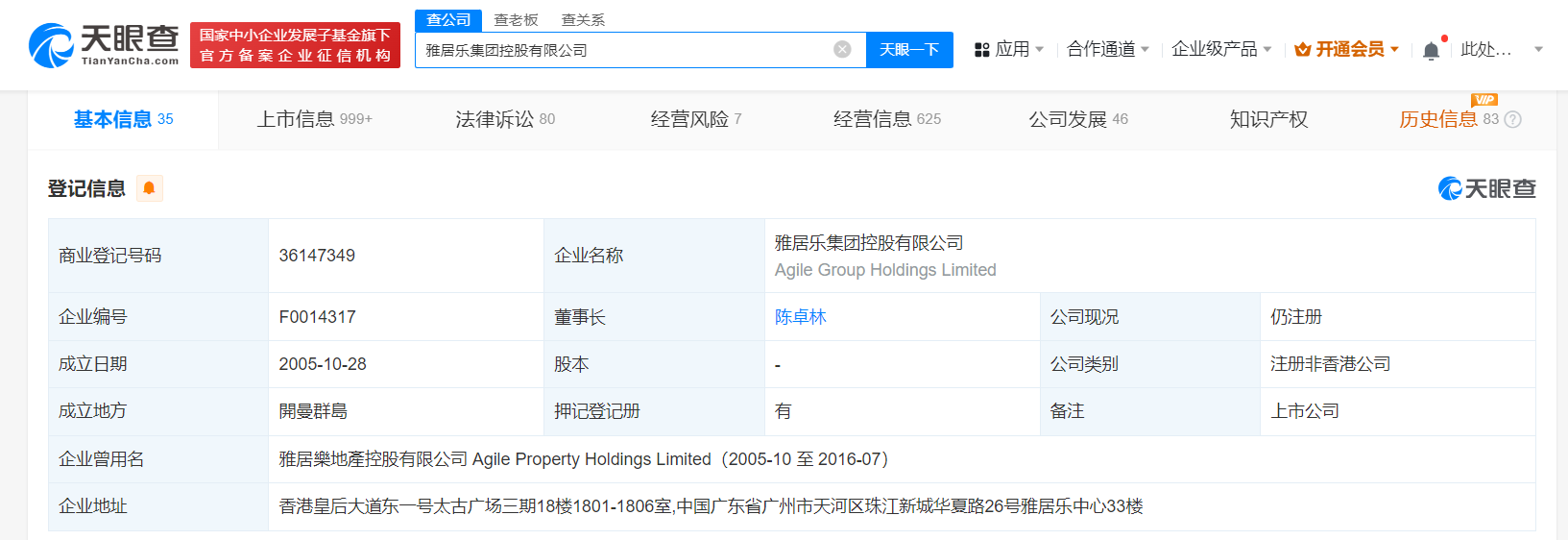Click the 登记信息 section heading
Screen dimensions: 1568x540
[86, 188]
